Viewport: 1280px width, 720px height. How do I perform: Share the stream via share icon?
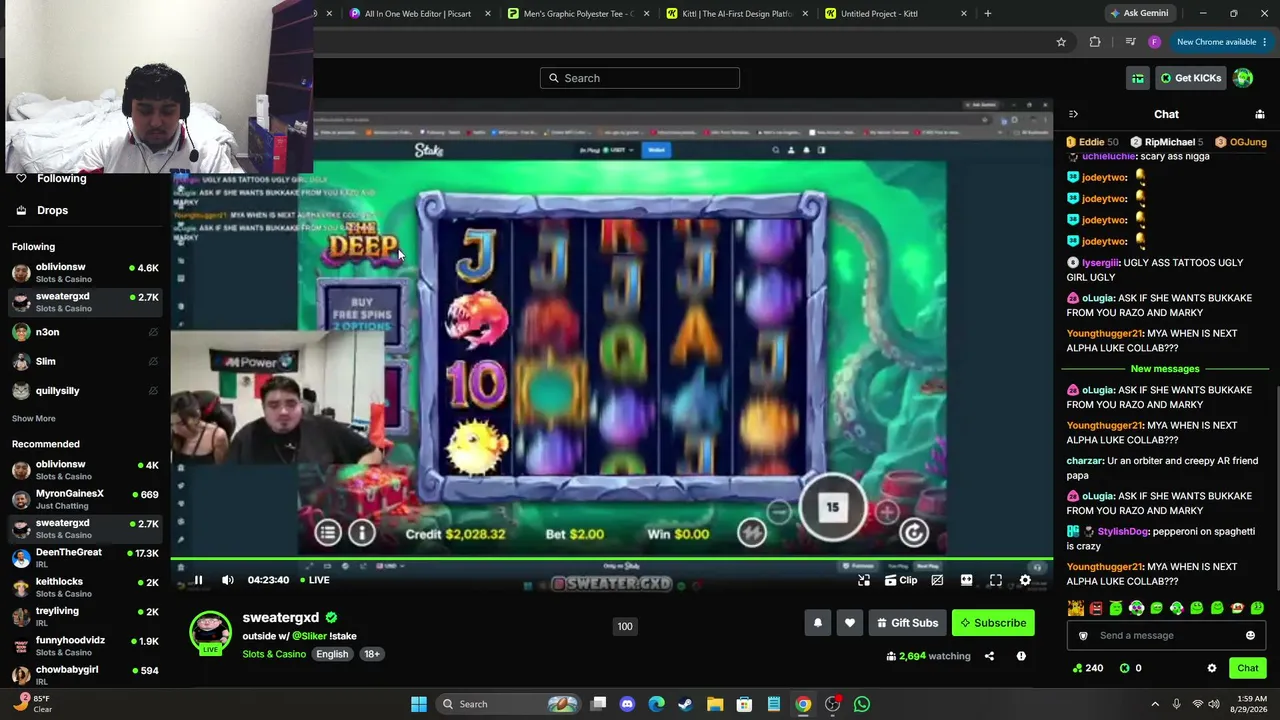(989, 656)
